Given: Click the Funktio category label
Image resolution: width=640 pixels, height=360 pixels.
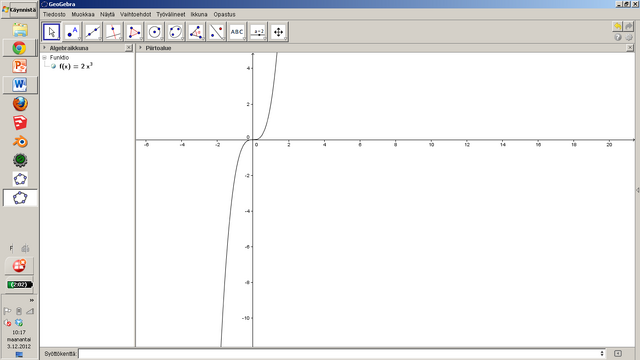Looking at the screenshot, I should coord(59,58).
